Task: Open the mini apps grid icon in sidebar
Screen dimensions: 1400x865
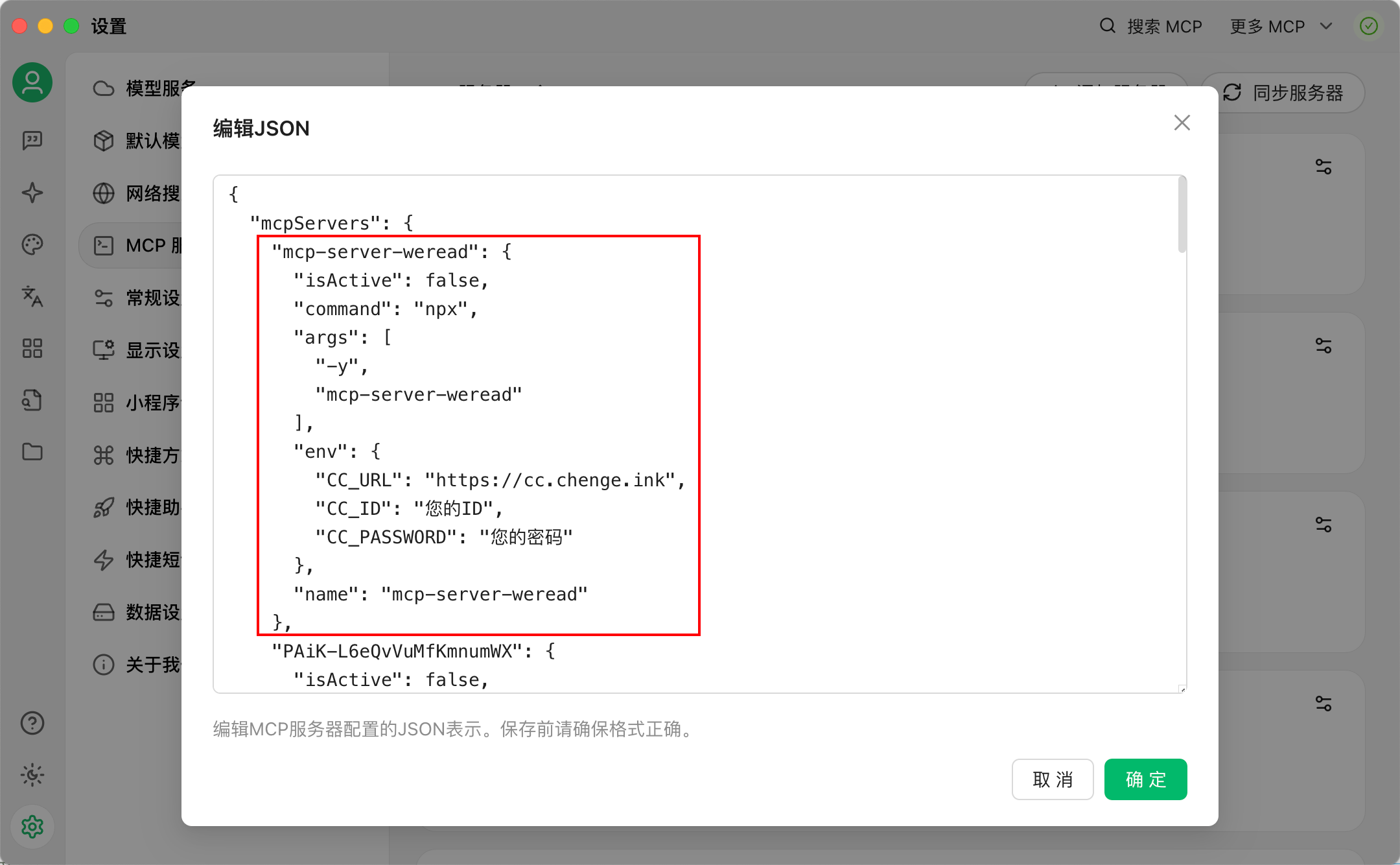Action: (x=32, y=348)
